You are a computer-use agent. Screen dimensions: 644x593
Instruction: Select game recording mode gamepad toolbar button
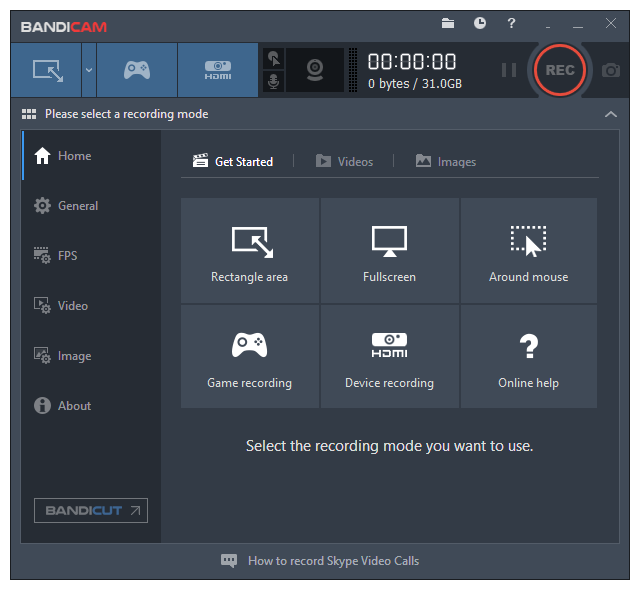tap(137, 70)
